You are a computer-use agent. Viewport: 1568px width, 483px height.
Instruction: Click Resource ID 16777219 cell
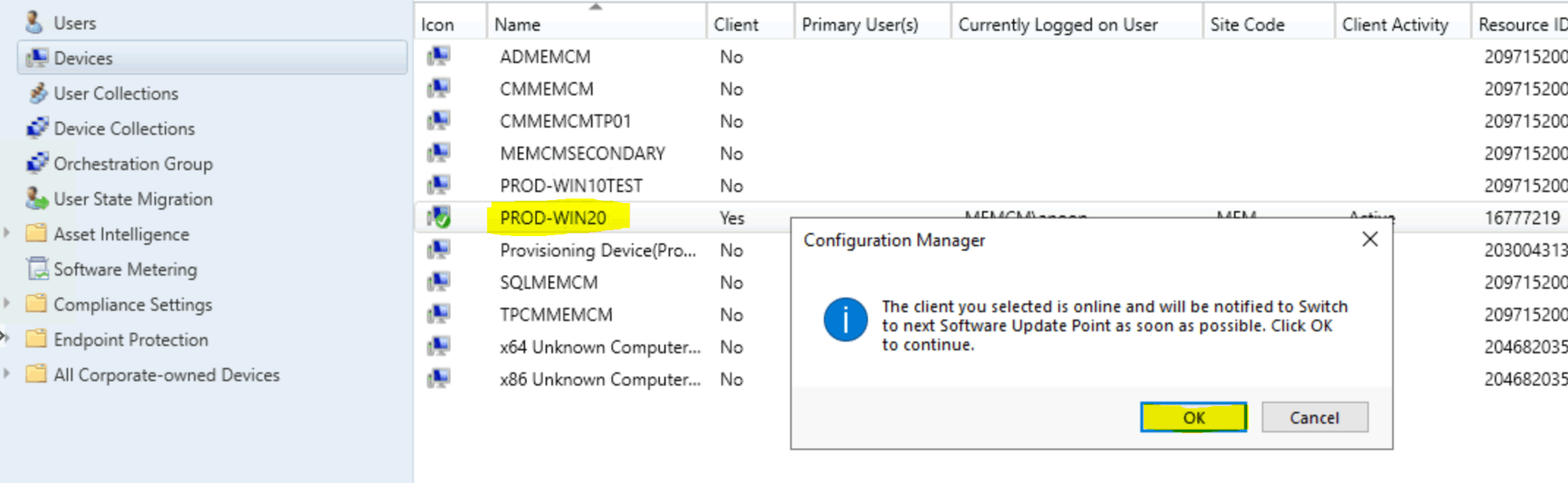[x=1522, y=217]
